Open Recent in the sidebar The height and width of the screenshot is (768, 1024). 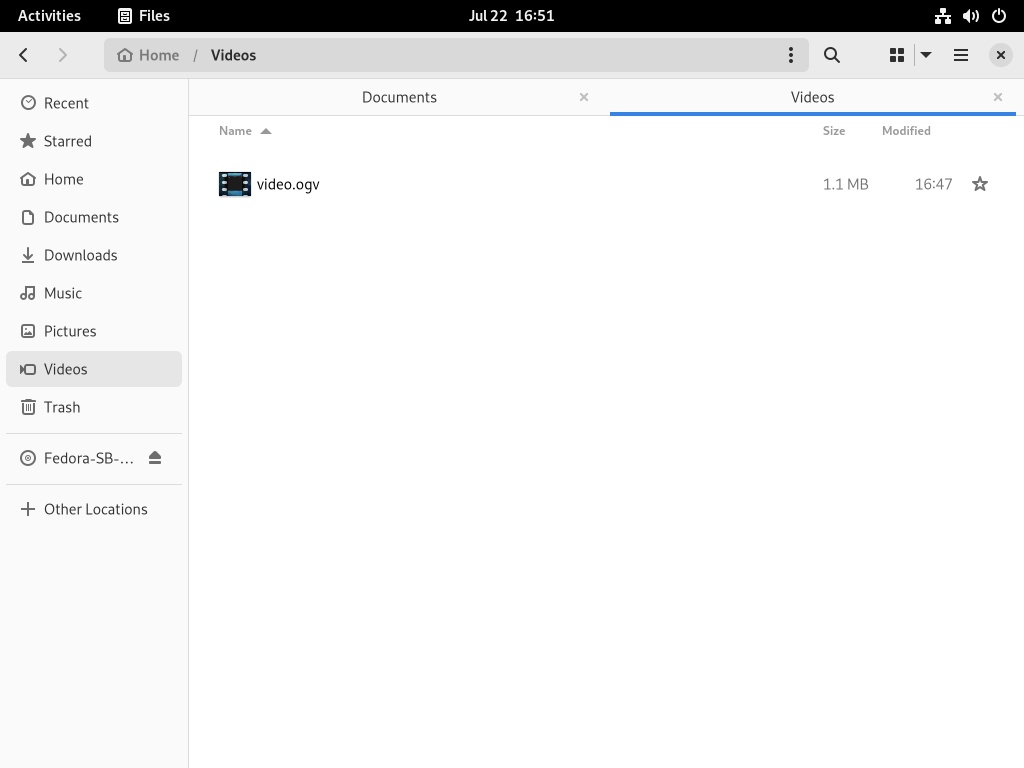(x=94, y=103)
